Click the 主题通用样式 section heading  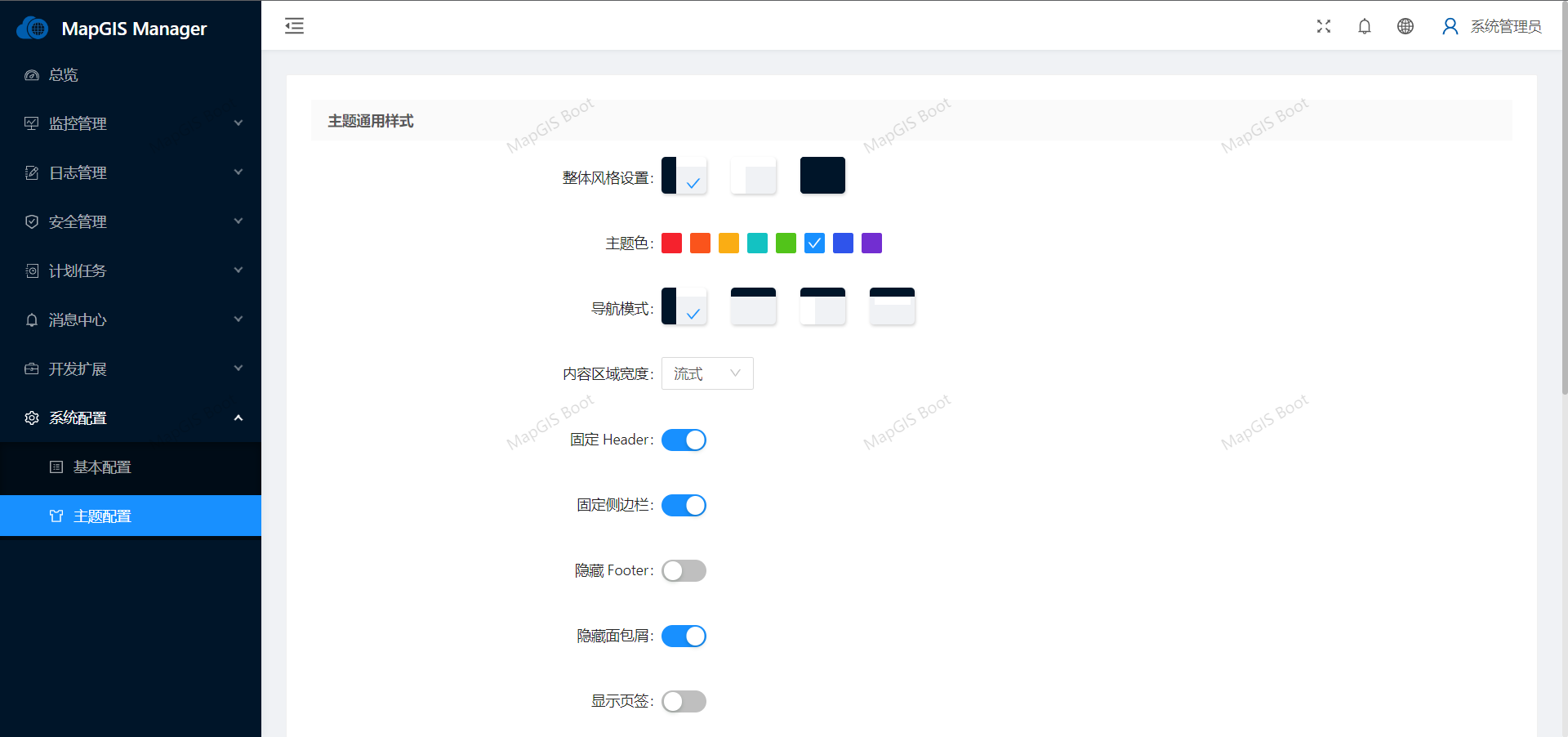tap(371, 121)
